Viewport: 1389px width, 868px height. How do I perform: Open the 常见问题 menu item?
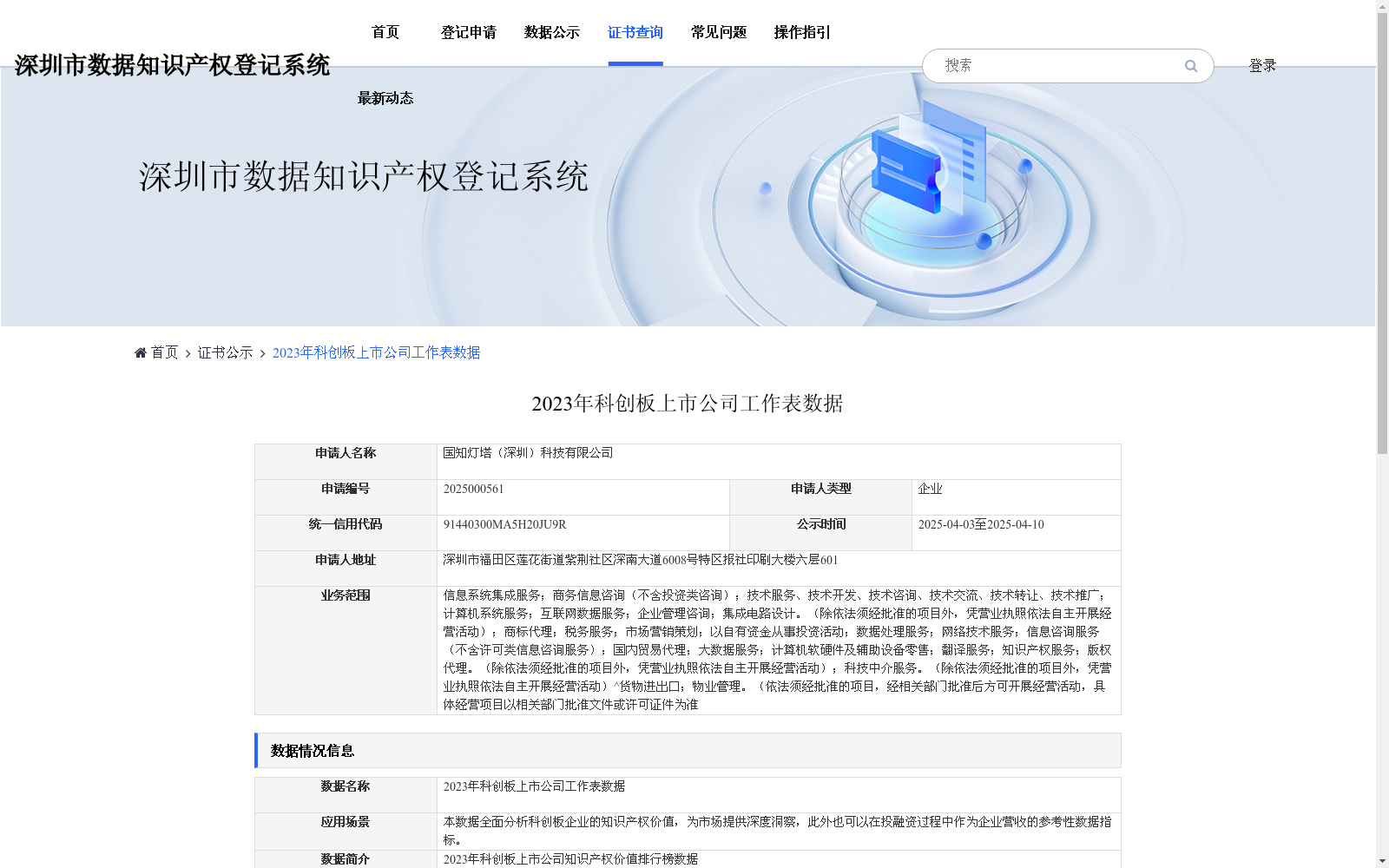719,32
